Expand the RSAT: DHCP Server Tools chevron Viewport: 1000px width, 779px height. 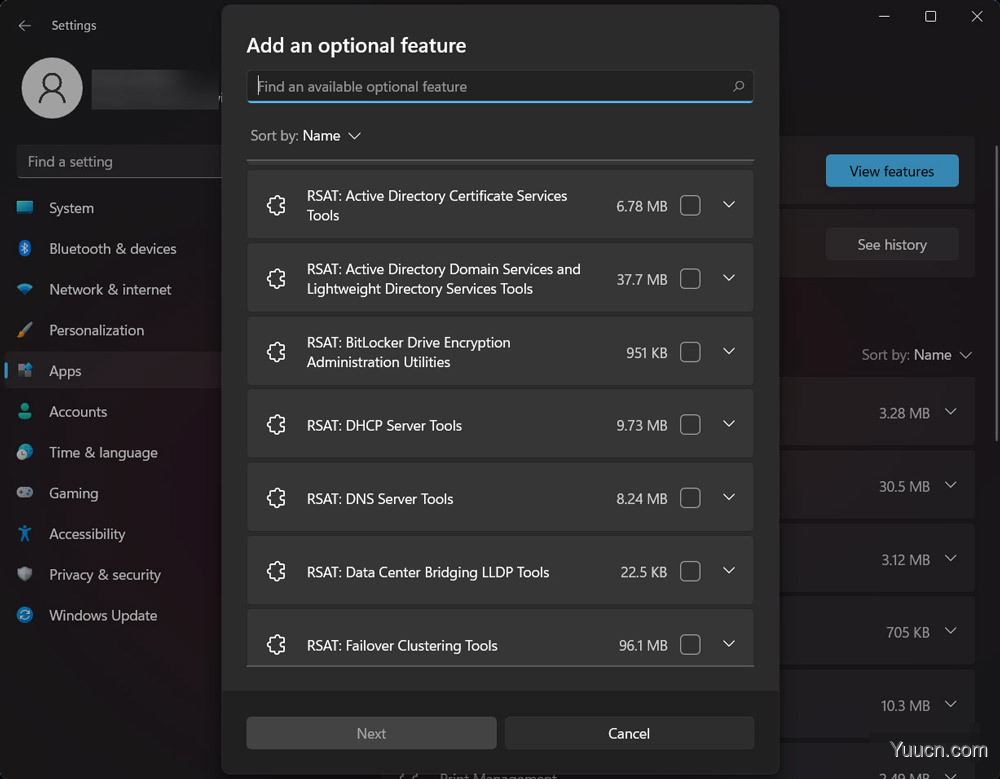tap(729, 424)
